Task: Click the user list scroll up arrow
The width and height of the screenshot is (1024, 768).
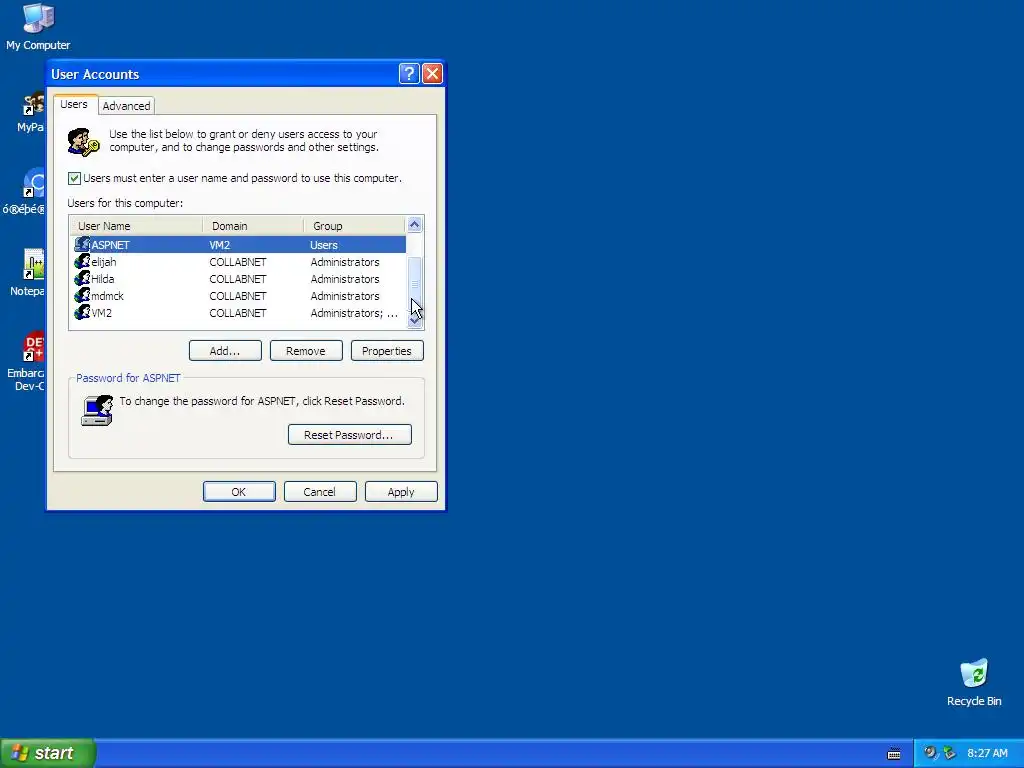Action: (414, 225)
